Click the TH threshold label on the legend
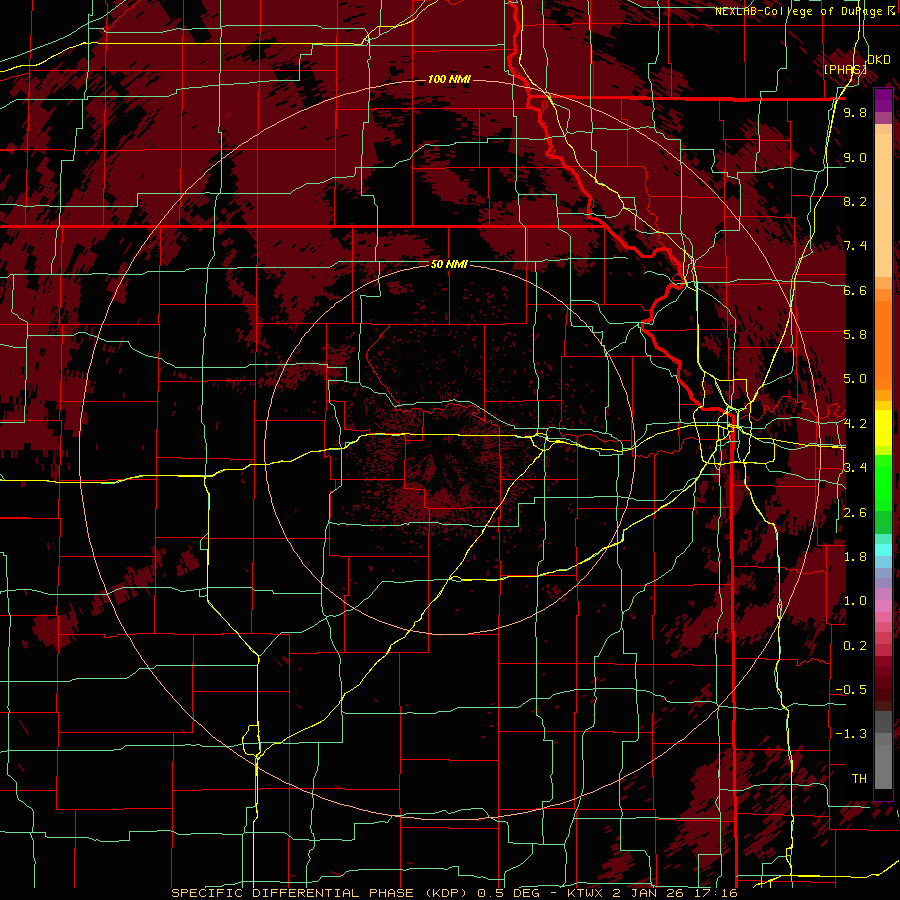900x900 pixels. (859, 779)
